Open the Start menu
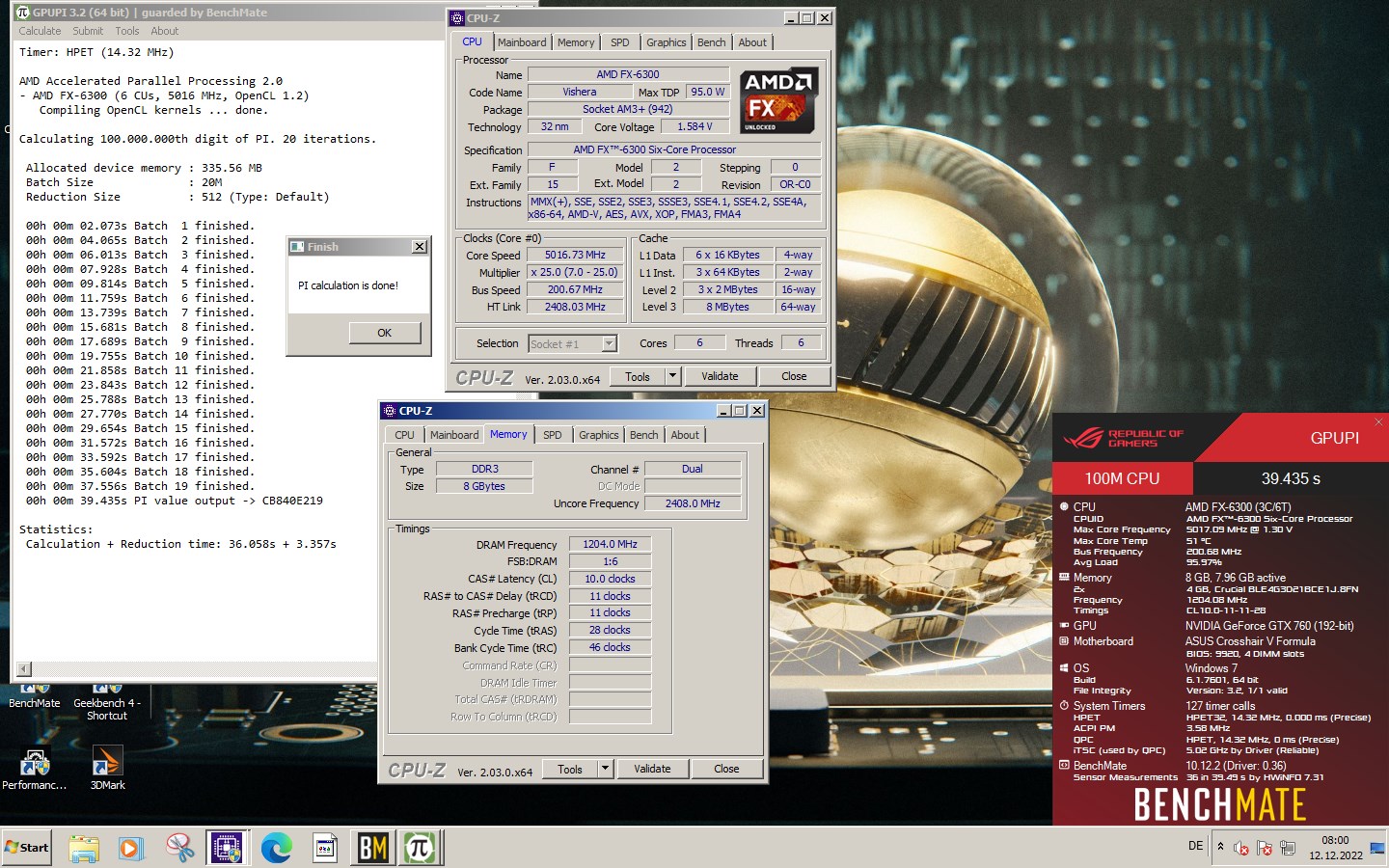Image resolution: width=1389 pixels, height=868 pixels. pos(27,848)
